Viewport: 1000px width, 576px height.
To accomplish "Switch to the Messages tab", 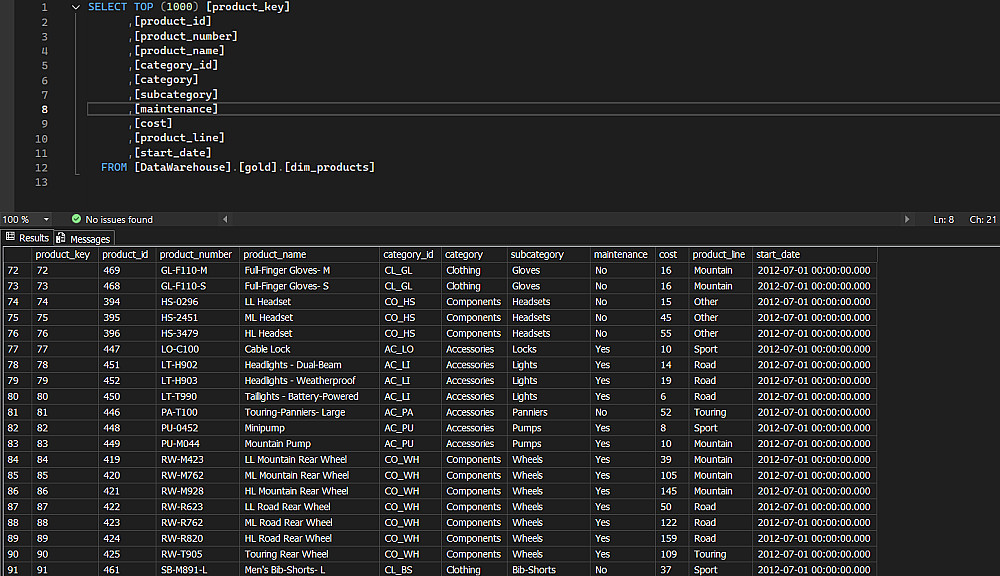I will (x=89, y=239).
